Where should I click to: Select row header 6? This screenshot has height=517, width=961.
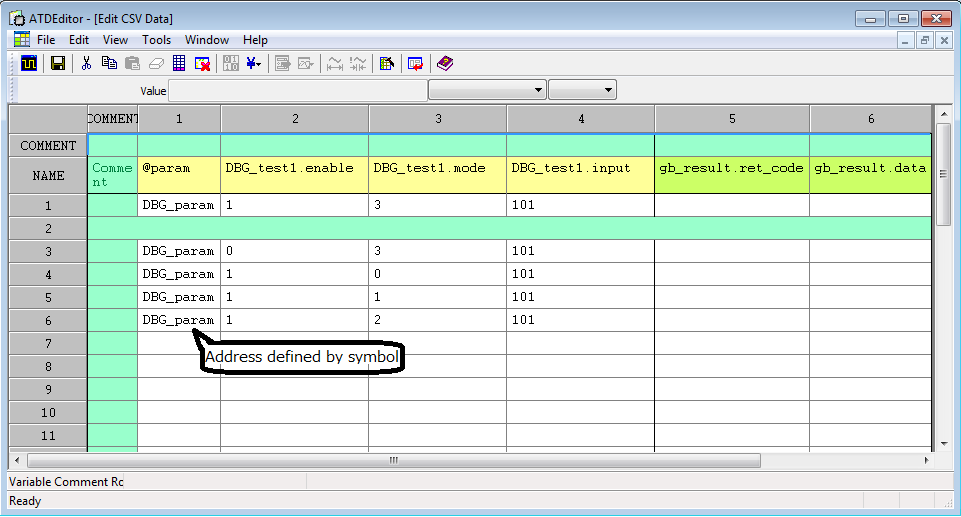coord(48,320)
